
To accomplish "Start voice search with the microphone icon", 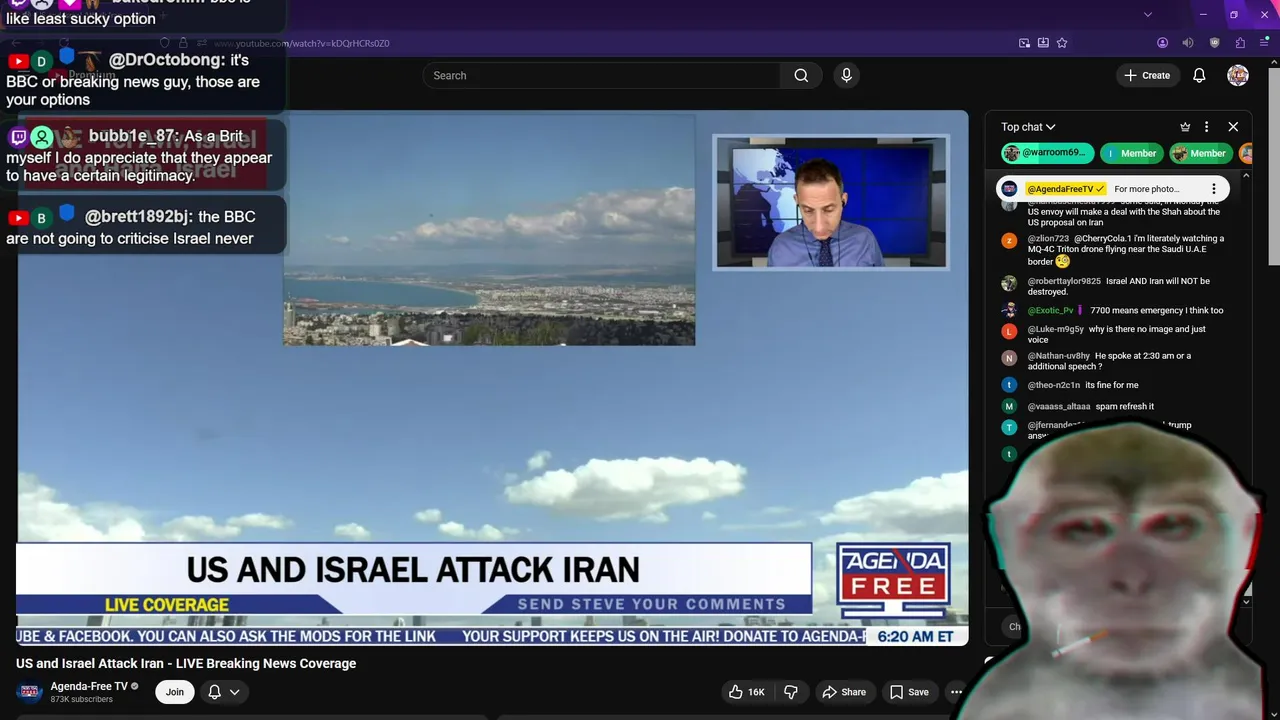I will pos(846,75).
